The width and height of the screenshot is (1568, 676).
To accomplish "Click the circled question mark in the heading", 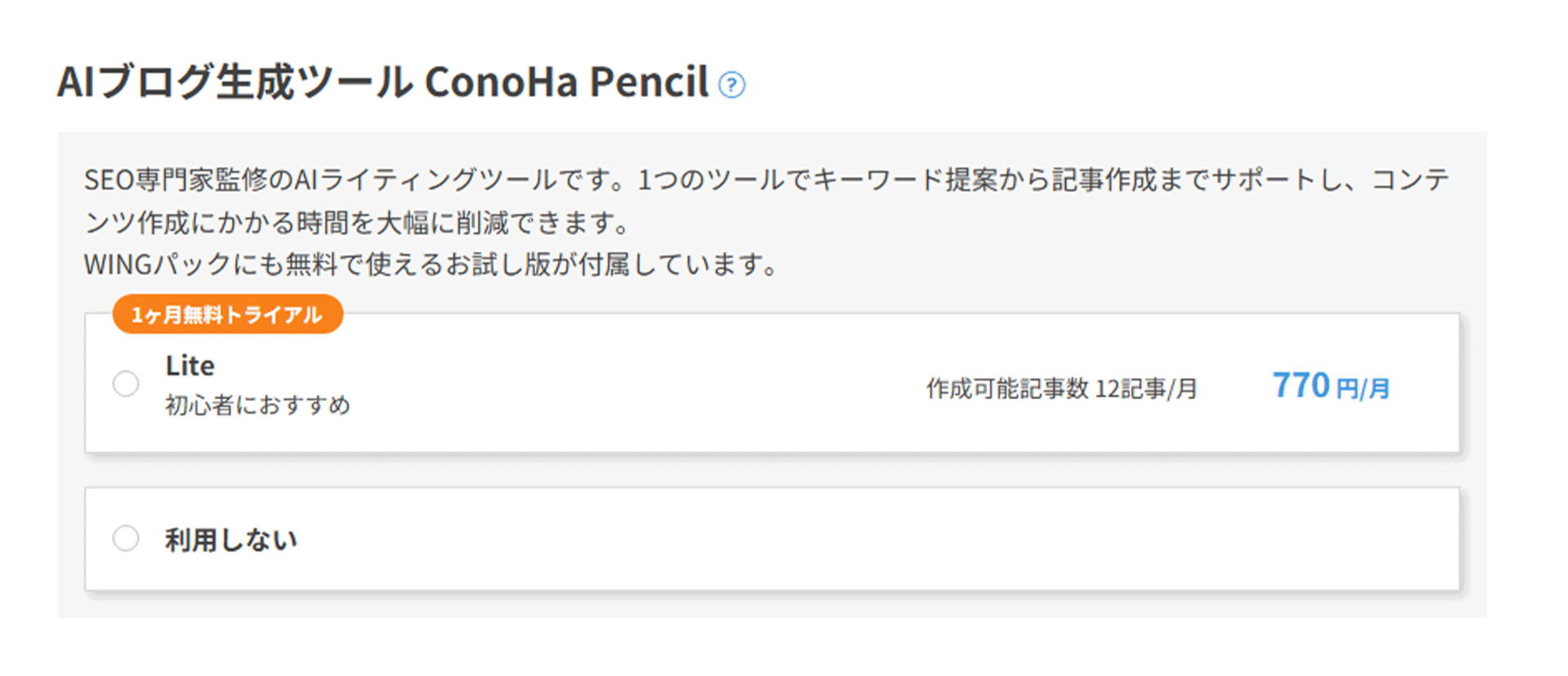I will (x=733, y=84).
